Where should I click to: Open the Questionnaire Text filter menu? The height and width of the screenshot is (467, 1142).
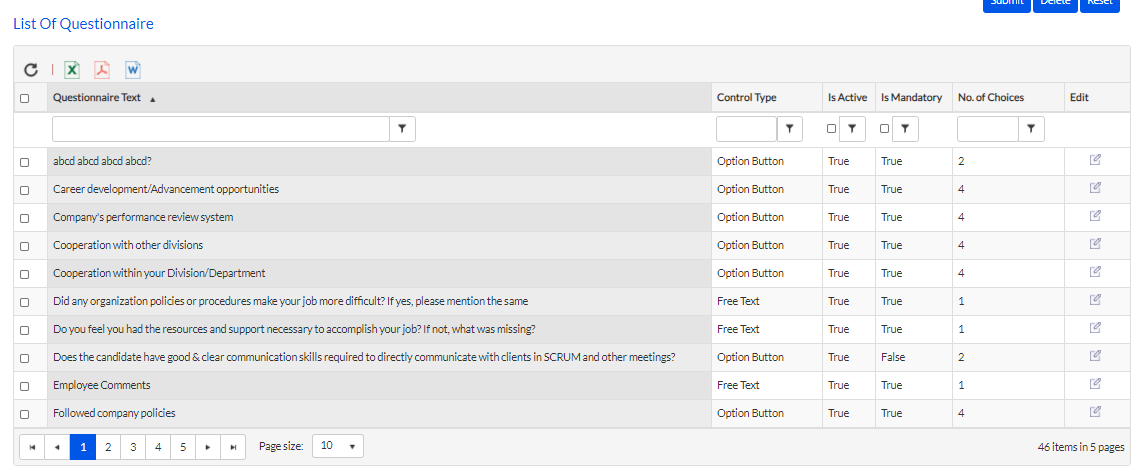pyautogui.click(x=402, y=129)
